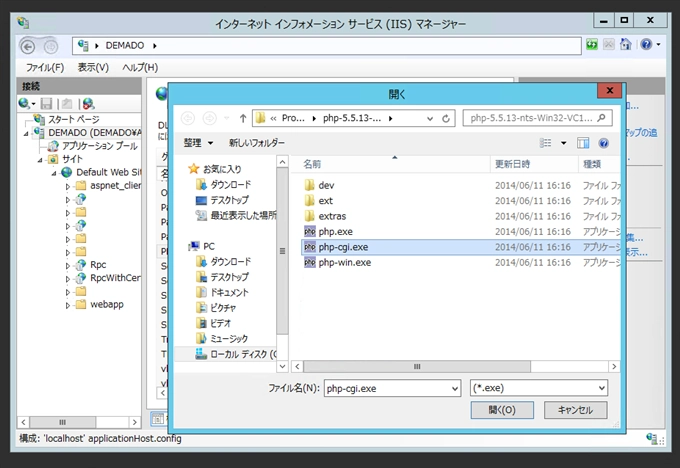Open ファイル(F) menu in IIS Manager

point(45,68)
